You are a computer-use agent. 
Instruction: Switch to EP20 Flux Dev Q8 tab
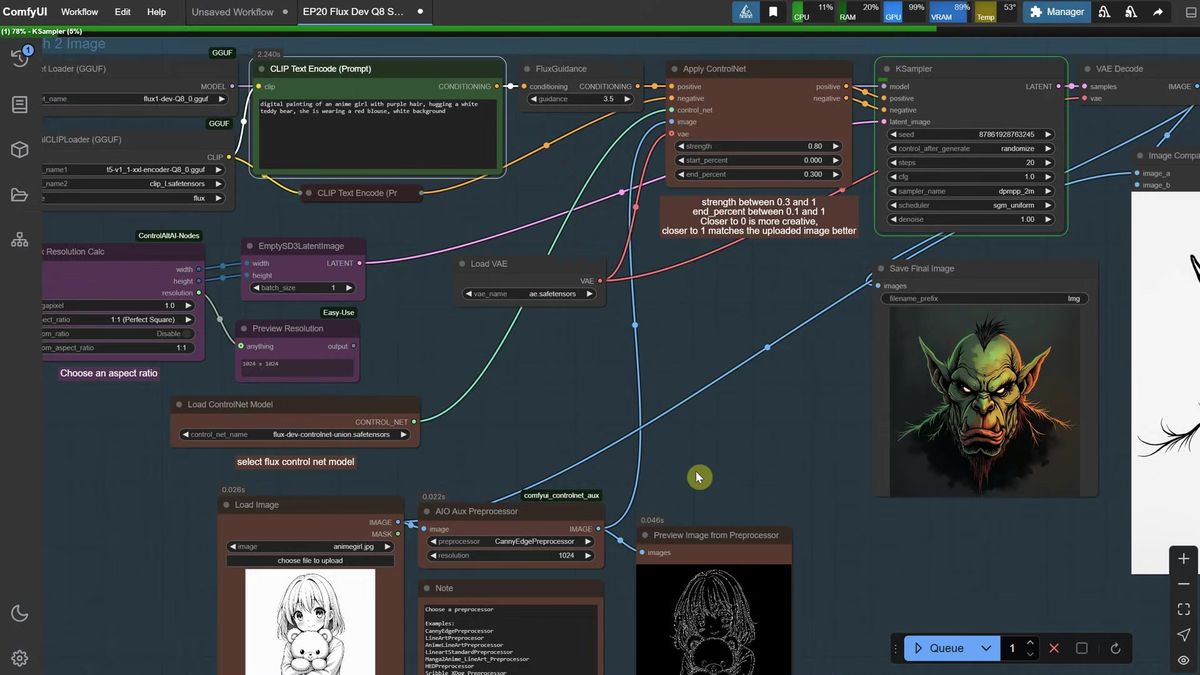click(353, 12)
